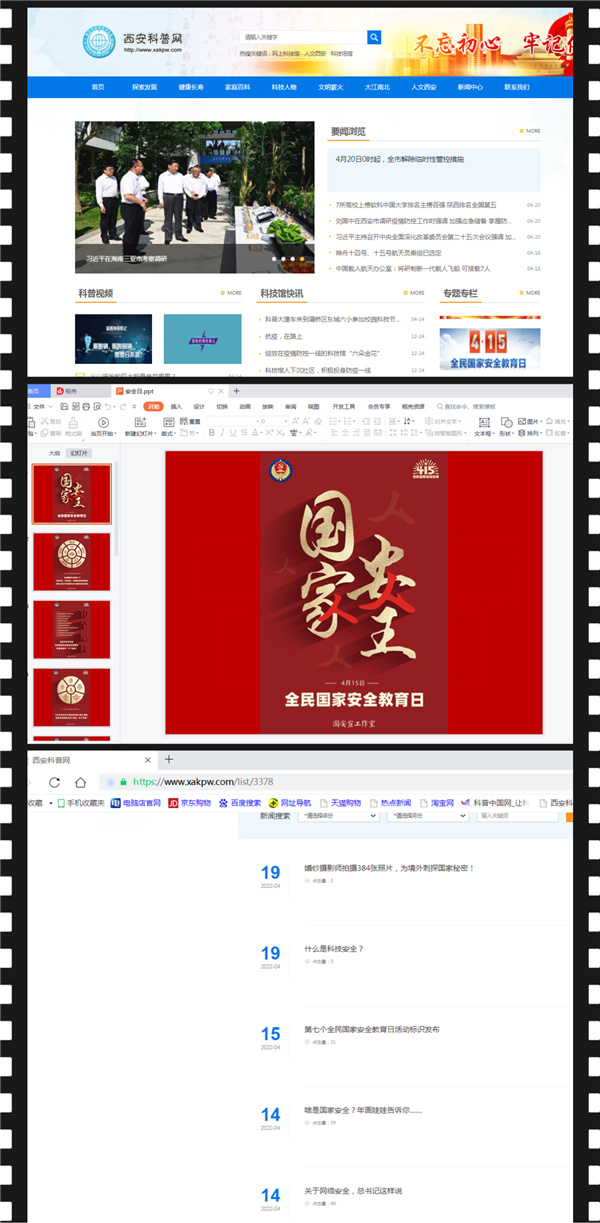Image resolution: width=600 pixels, height=1223 pixels.
Task: Click the browser home icon
Action: (81, 782)
